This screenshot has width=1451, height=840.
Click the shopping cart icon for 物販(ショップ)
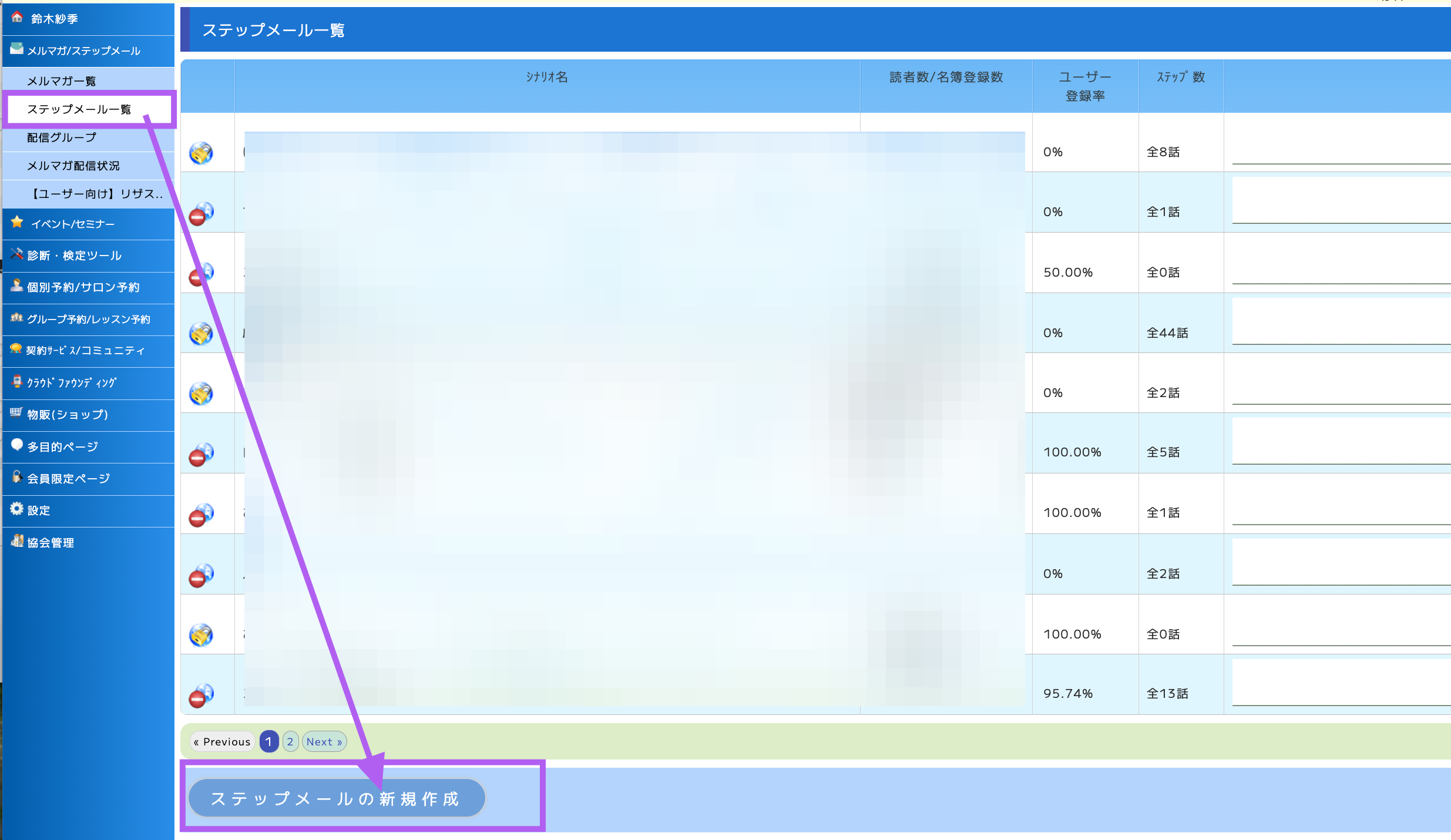click(x=16, y=413)
